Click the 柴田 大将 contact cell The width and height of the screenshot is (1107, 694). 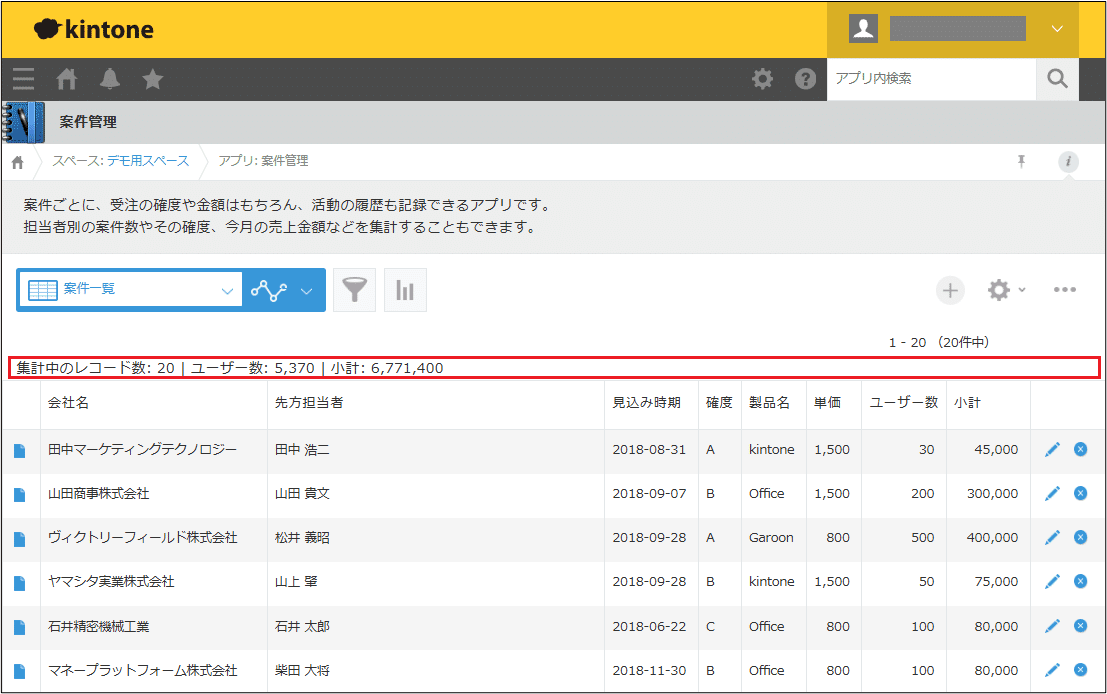tap(302, 670)
